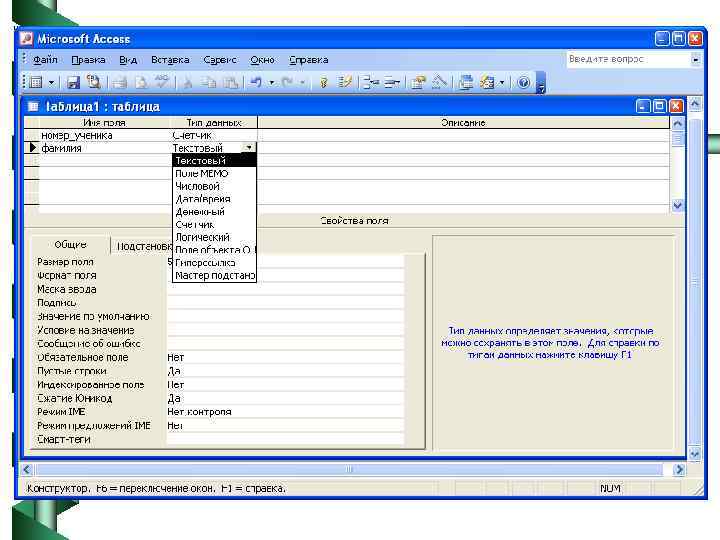Screen dimensions: 720x540
Task: Switch to the Общие tab
Action: pyautogui.click(x=70, y=244)
